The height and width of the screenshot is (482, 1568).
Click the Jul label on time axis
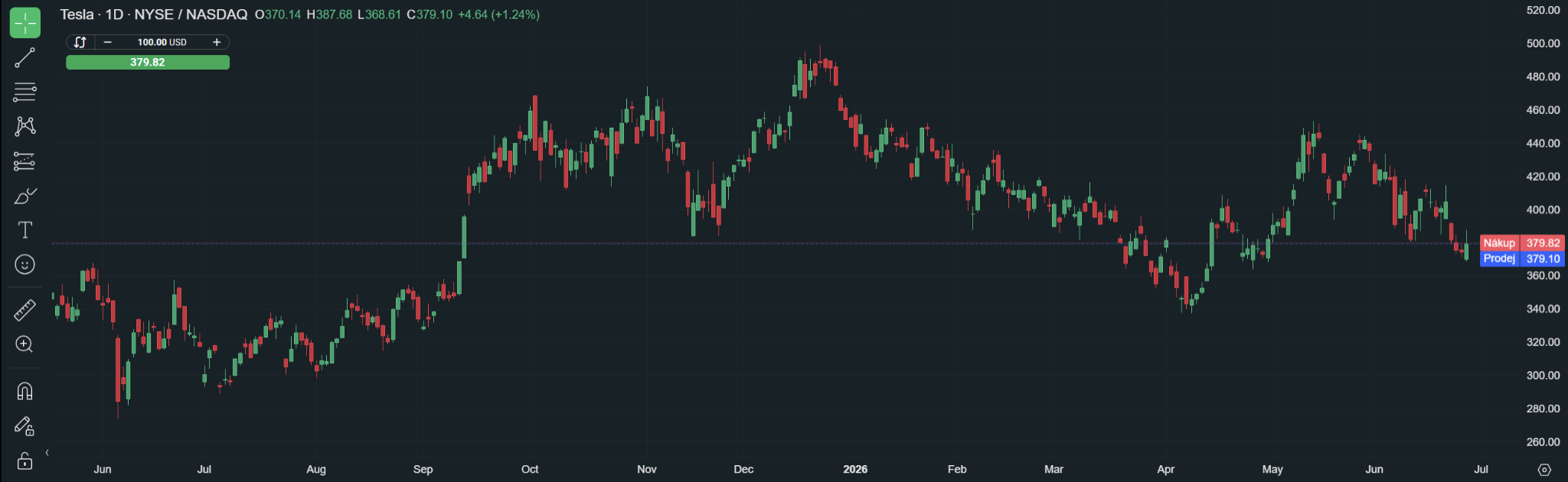coord(1481,469)
